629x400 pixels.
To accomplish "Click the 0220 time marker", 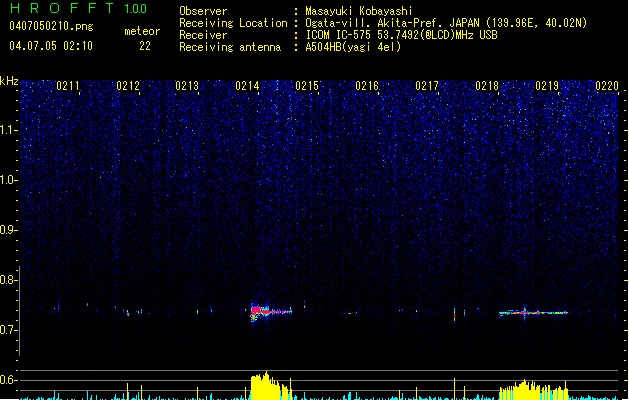I will 607,86.
